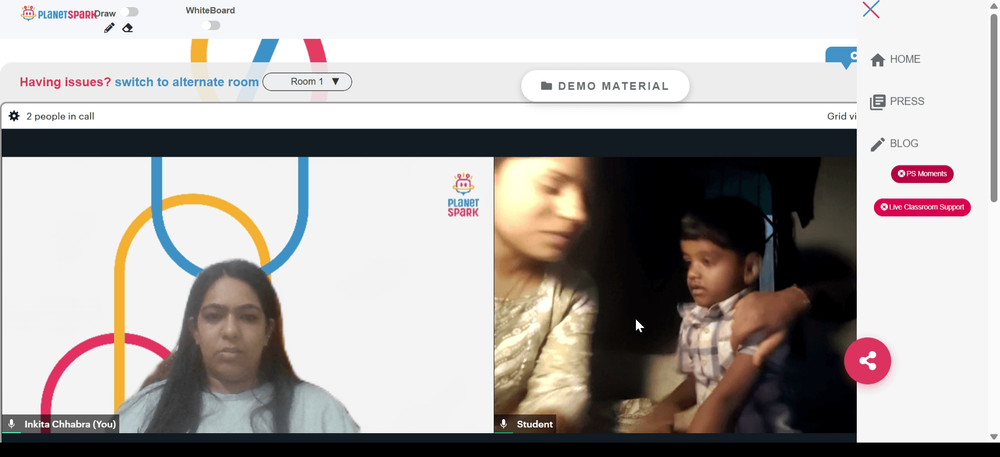Click the press newspaper icon
The width and height of the screenshot is (1000, 457).
[878, 102]
